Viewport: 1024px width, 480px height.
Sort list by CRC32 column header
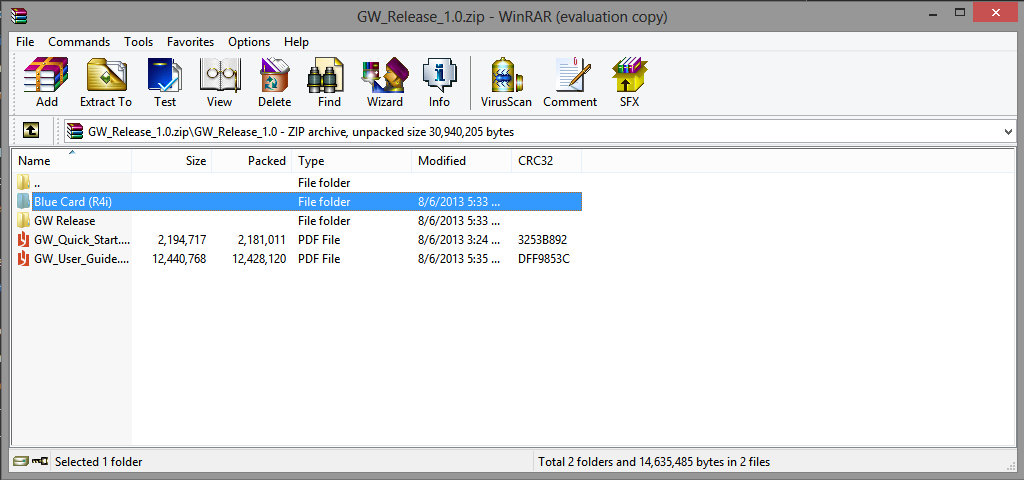(547, 161)
